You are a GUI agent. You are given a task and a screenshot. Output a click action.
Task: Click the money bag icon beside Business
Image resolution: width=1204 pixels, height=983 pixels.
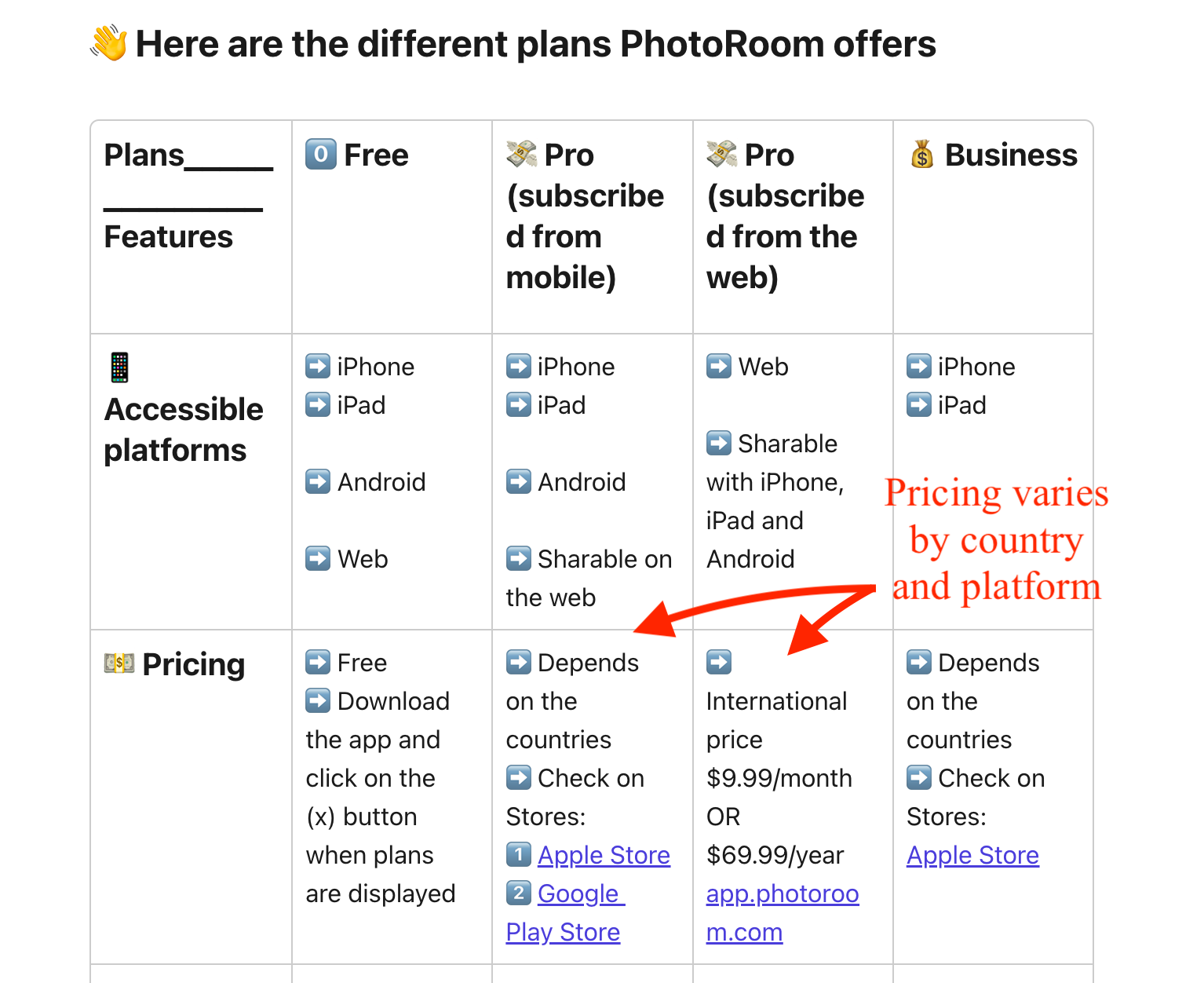(x=922, y=154)
